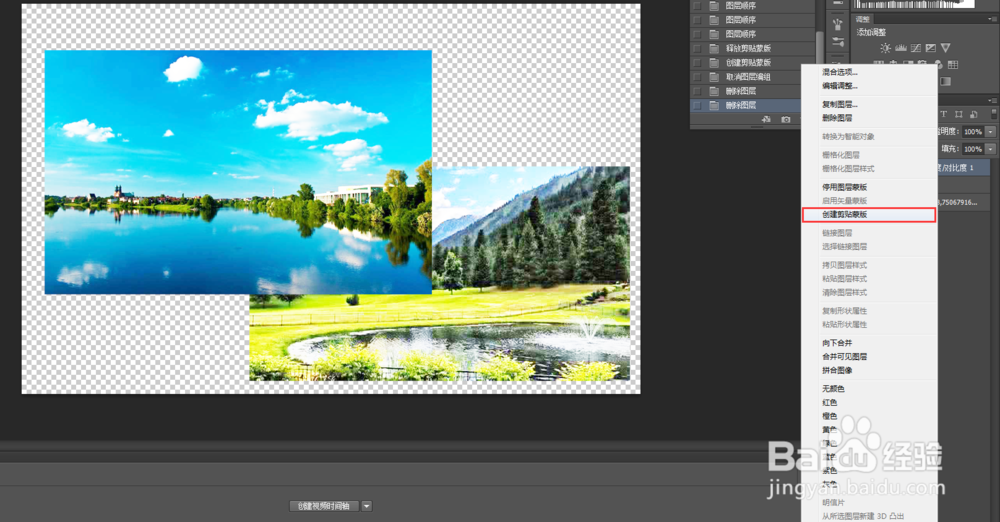
Task: Open the Tool Presets side icon
Action: click(x=838, y=42)
